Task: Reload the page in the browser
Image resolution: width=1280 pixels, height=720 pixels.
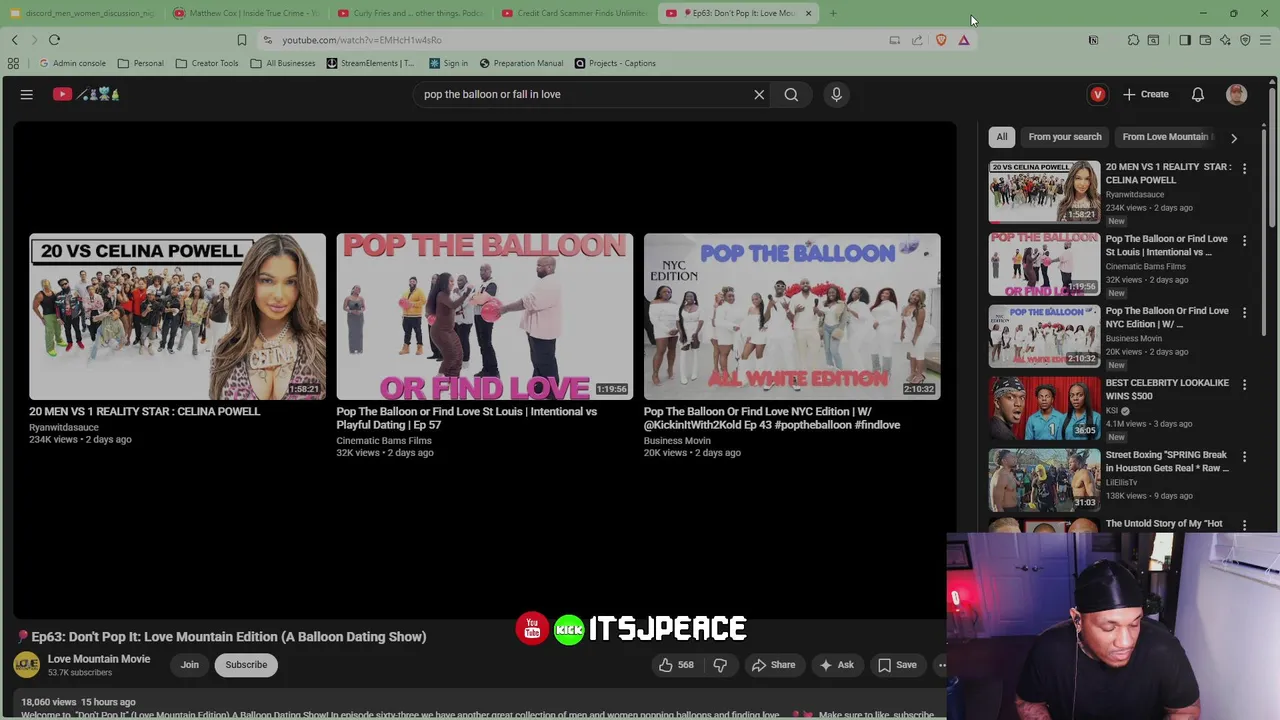Action: pos(54,40)
